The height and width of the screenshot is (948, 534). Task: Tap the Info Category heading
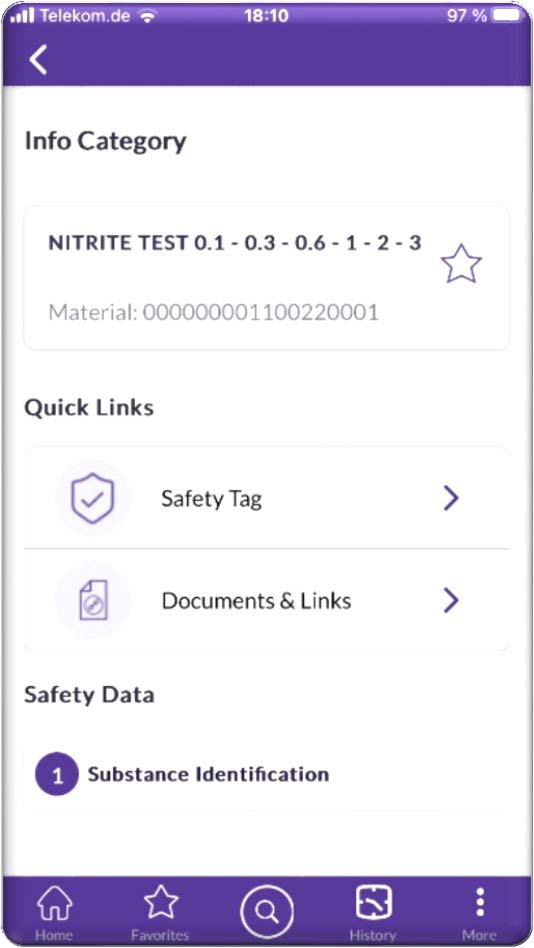(x=105, y=141)
